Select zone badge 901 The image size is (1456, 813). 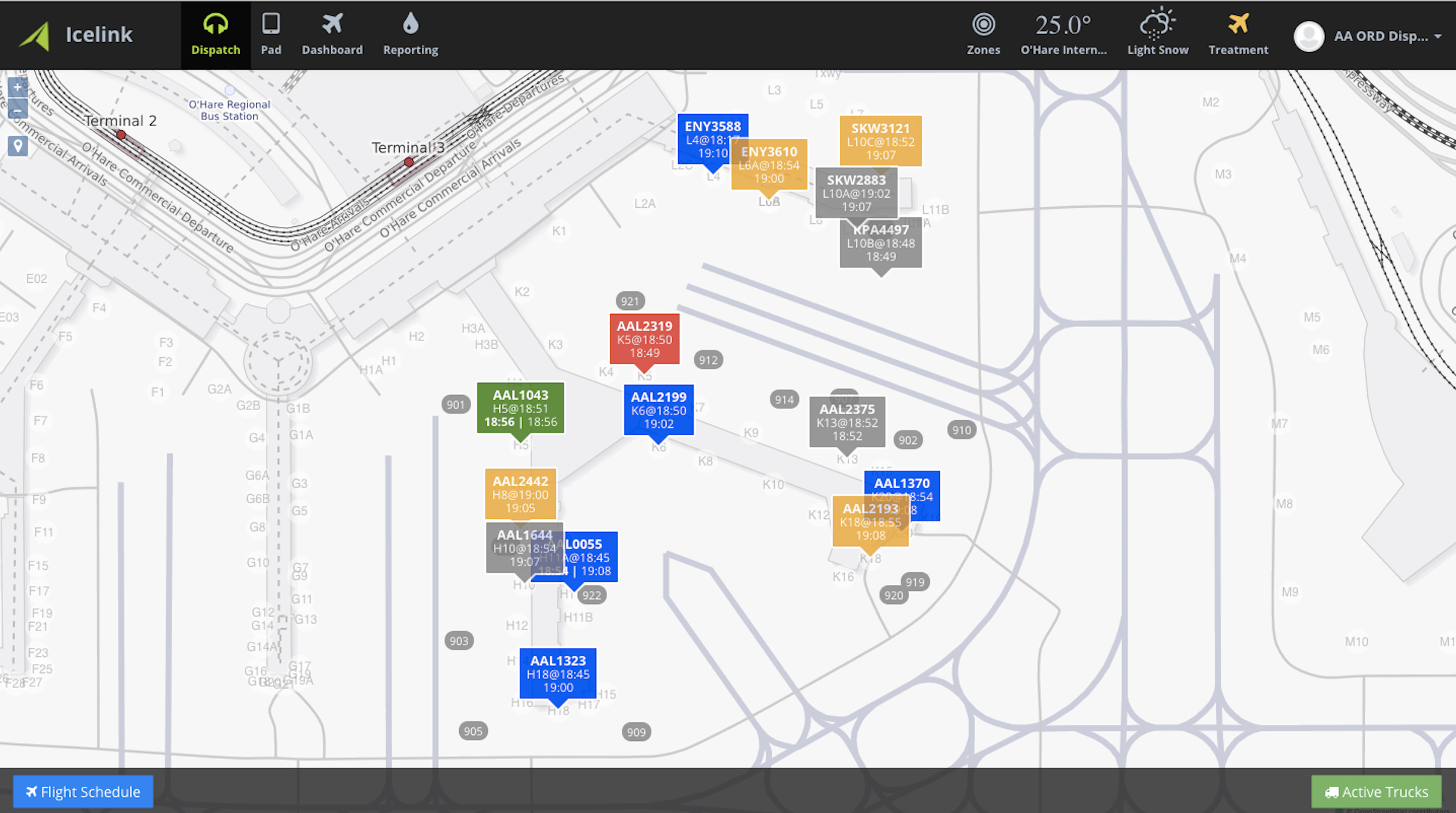456,405
